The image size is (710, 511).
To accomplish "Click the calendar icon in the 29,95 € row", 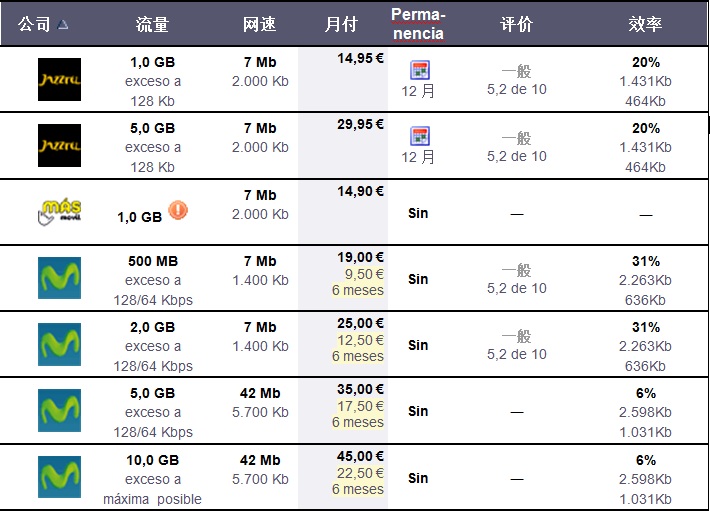I will click(419, 136).
